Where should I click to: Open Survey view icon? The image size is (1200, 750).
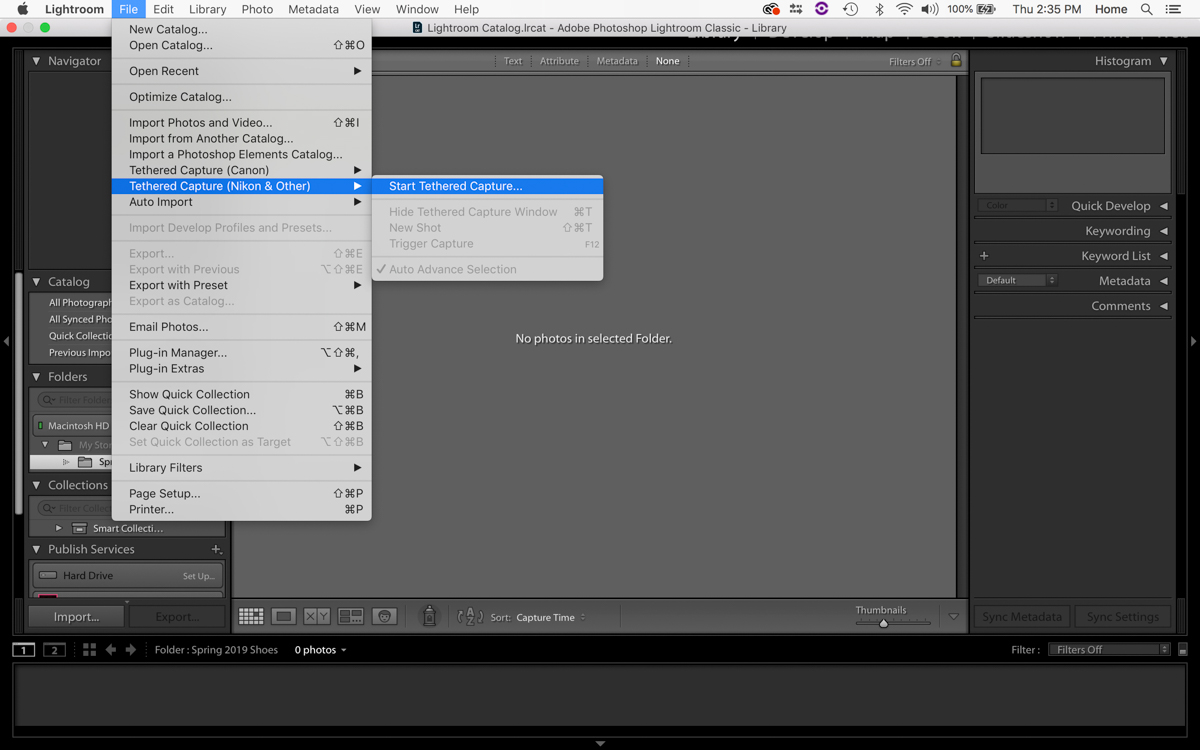351,617
